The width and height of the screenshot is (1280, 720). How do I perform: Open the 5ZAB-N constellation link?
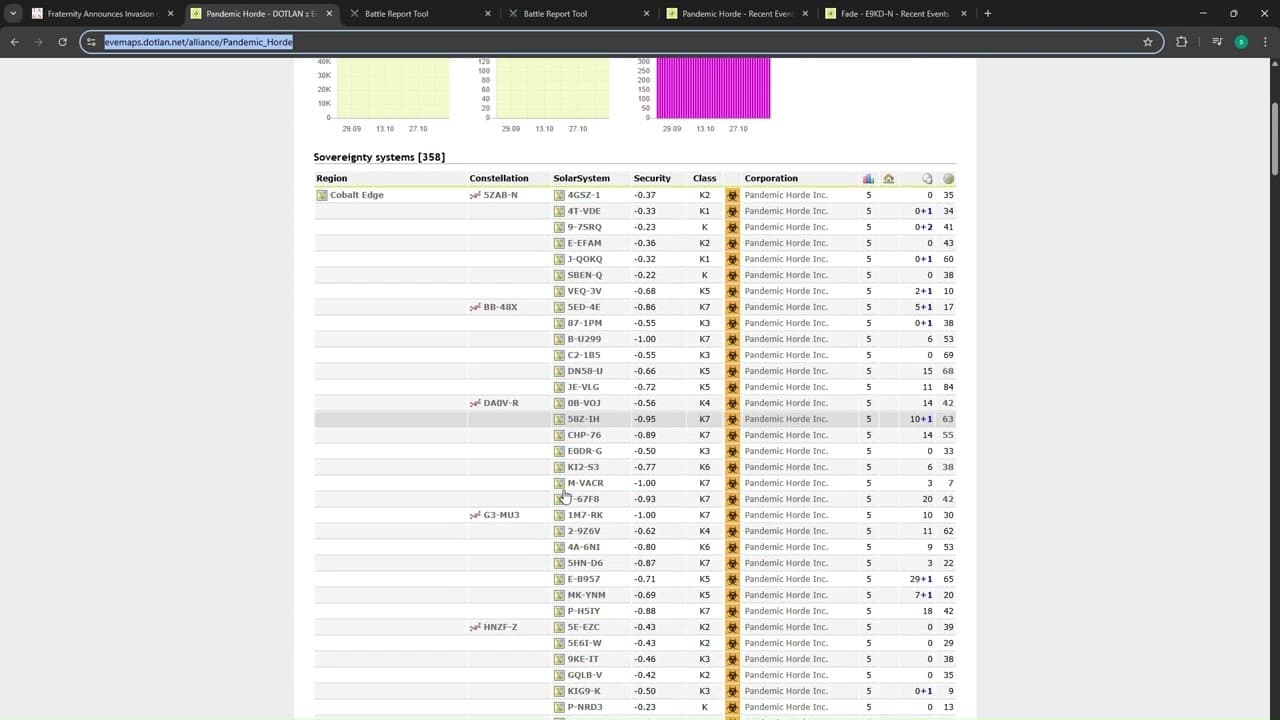click(x=501, y=195)
